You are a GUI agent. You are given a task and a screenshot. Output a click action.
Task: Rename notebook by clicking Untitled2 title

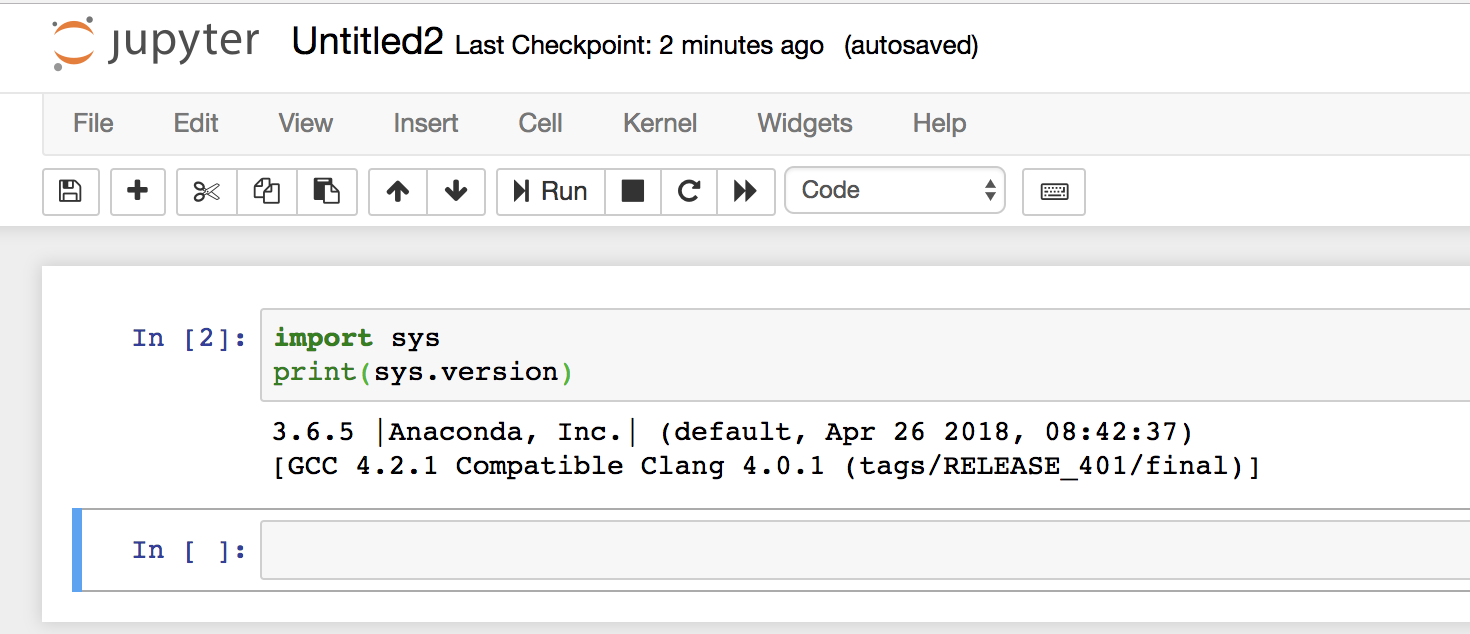pos(367,42)
